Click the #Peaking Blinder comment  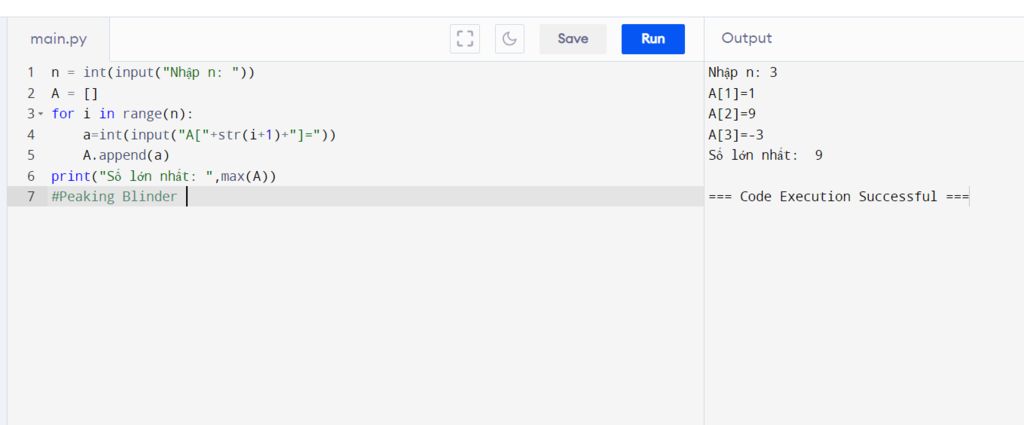(114, 196)
